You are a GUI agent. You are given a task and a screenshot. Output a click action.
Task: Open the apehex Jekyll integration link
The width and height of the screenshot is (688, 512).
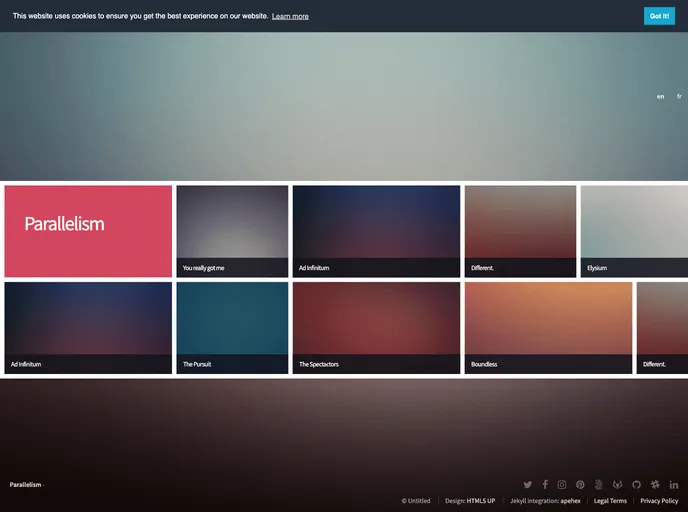(x=570, y=501)
